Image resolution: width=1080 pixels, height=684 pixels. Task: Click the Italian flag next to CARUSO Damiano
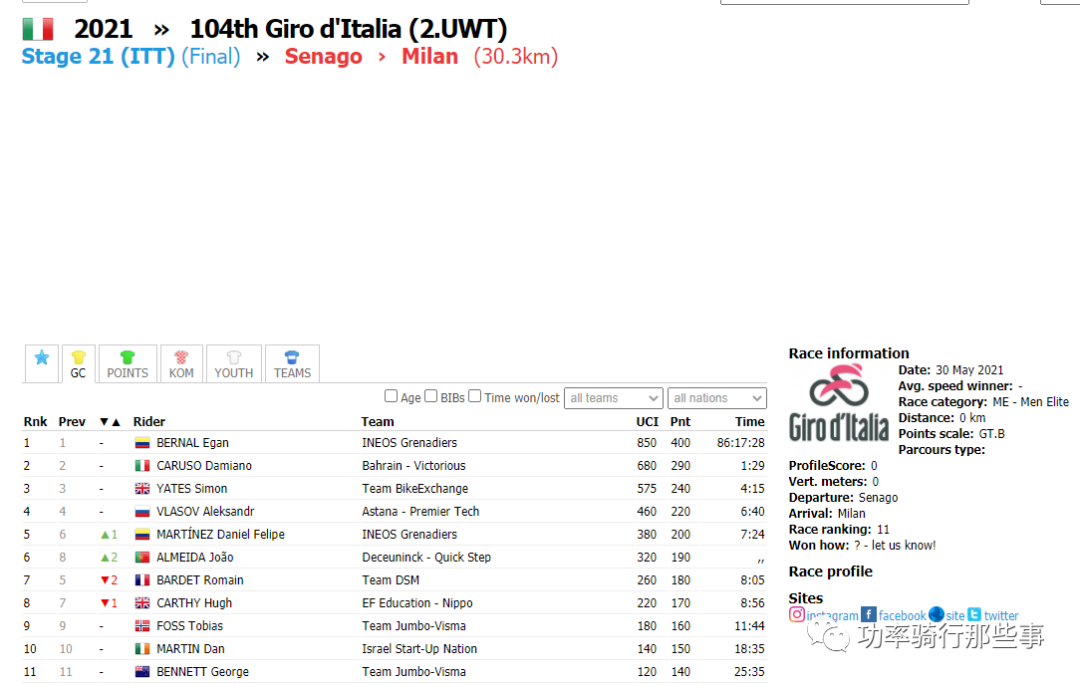click(142, 466)
